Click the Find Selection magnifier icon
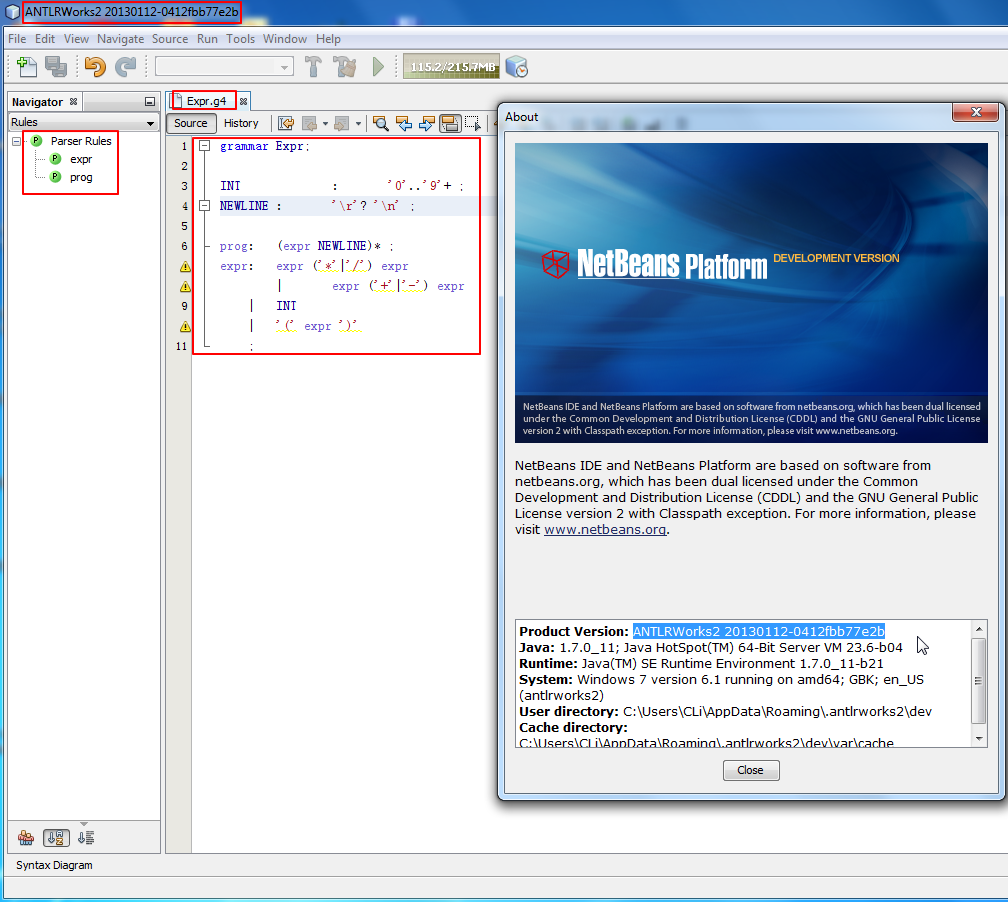The height and width of the screenshot is (902, 1008). 381,123
